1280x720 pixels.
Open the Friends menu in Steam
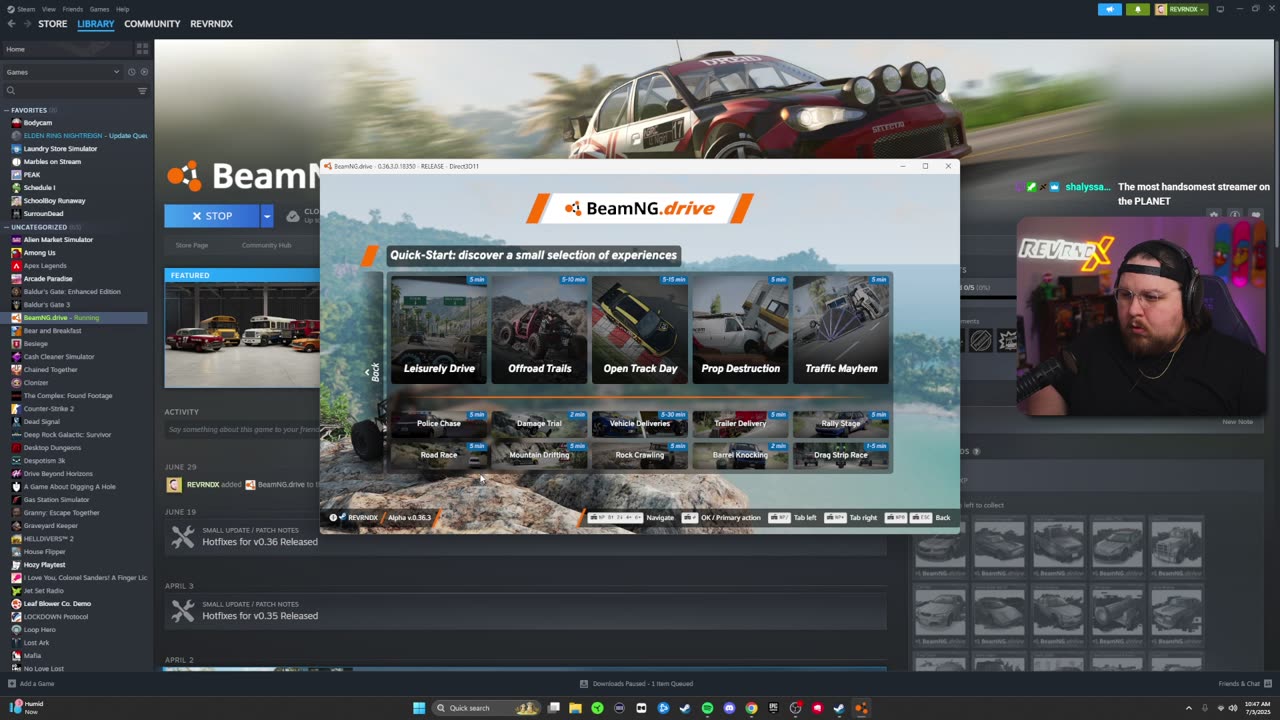point(73,9)
